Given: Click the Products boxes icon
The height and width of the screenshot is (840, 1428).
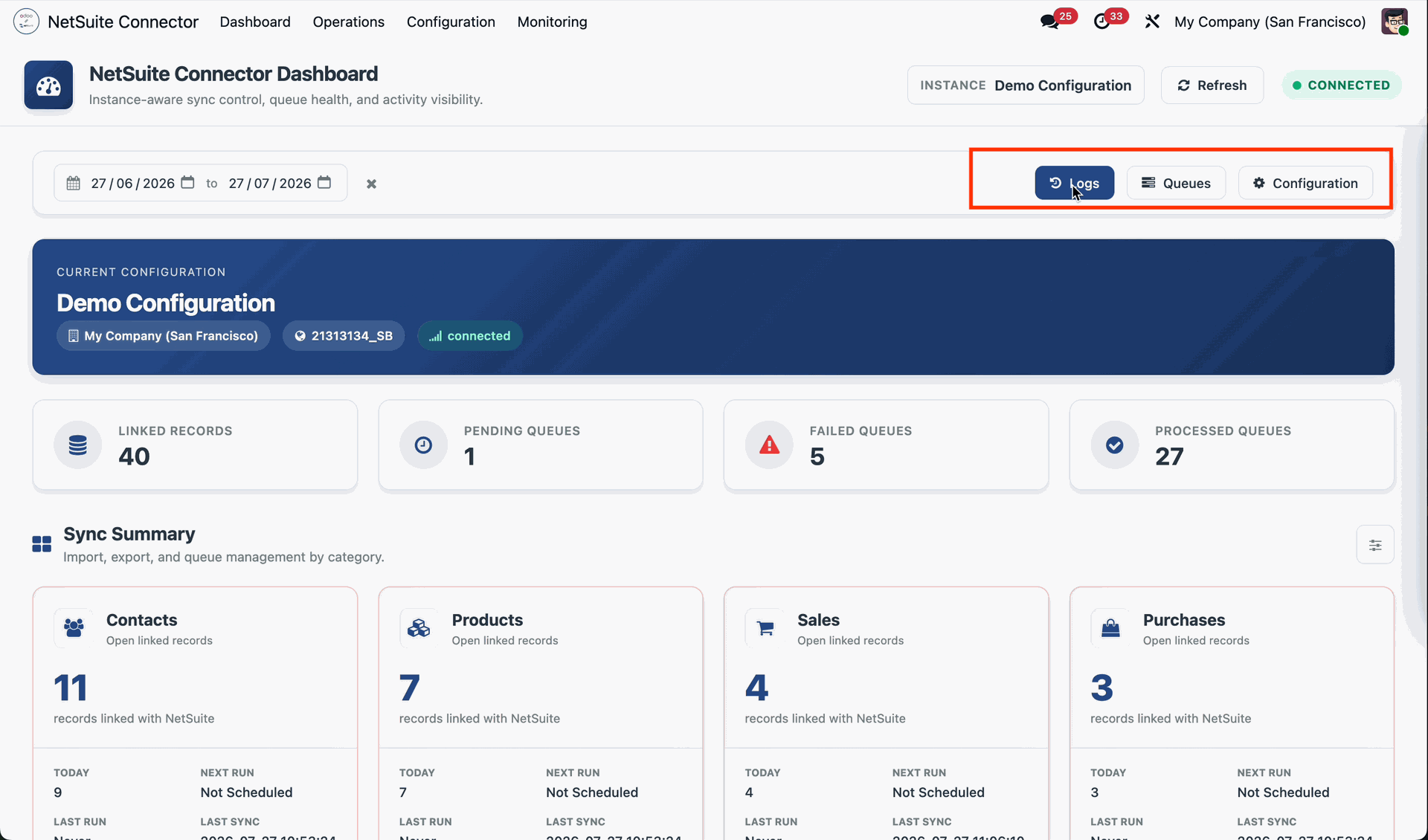Looking at the screenshot, I should (419, 628).
